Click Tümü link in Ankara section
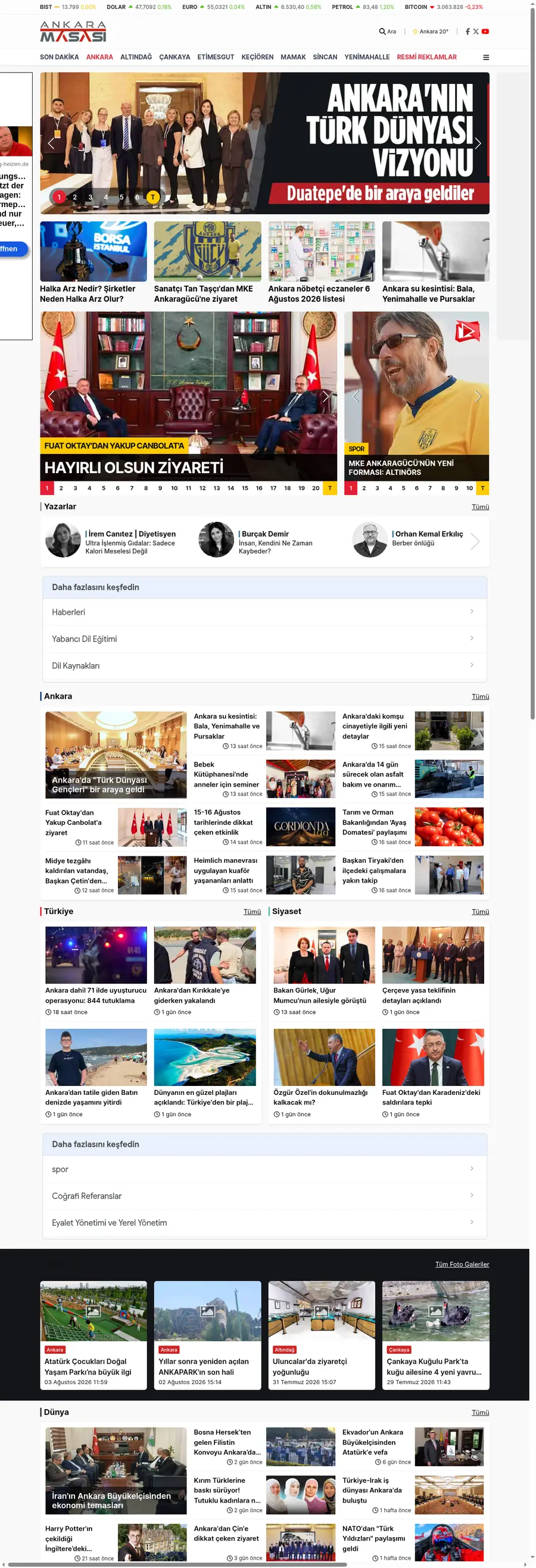Viewport: 536px width, 1568px height. tap(480, 696)
